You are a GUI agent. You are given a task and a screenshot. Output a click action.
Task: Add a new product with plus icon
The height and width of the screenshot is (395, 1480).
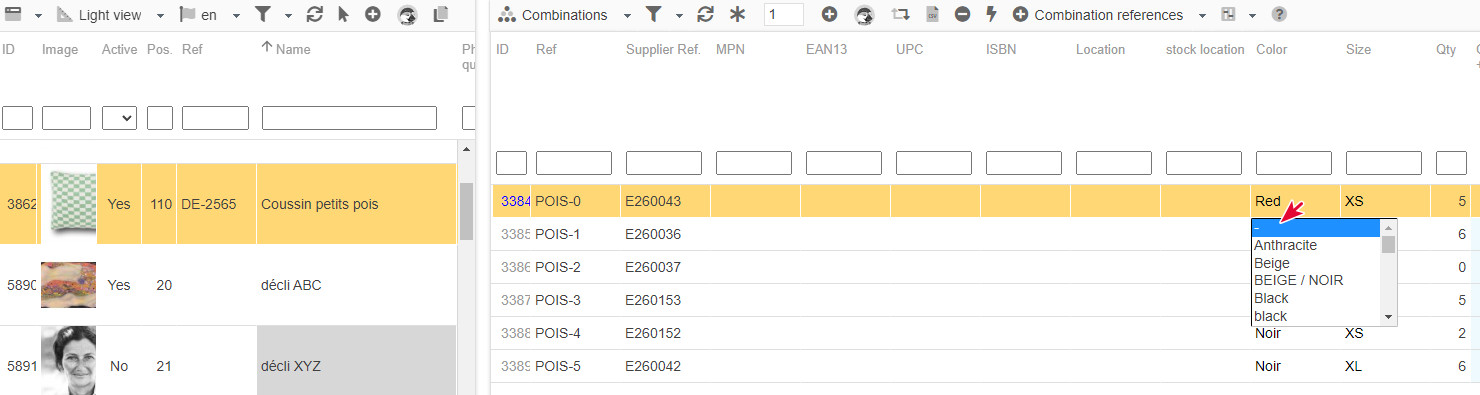(372, 15)
